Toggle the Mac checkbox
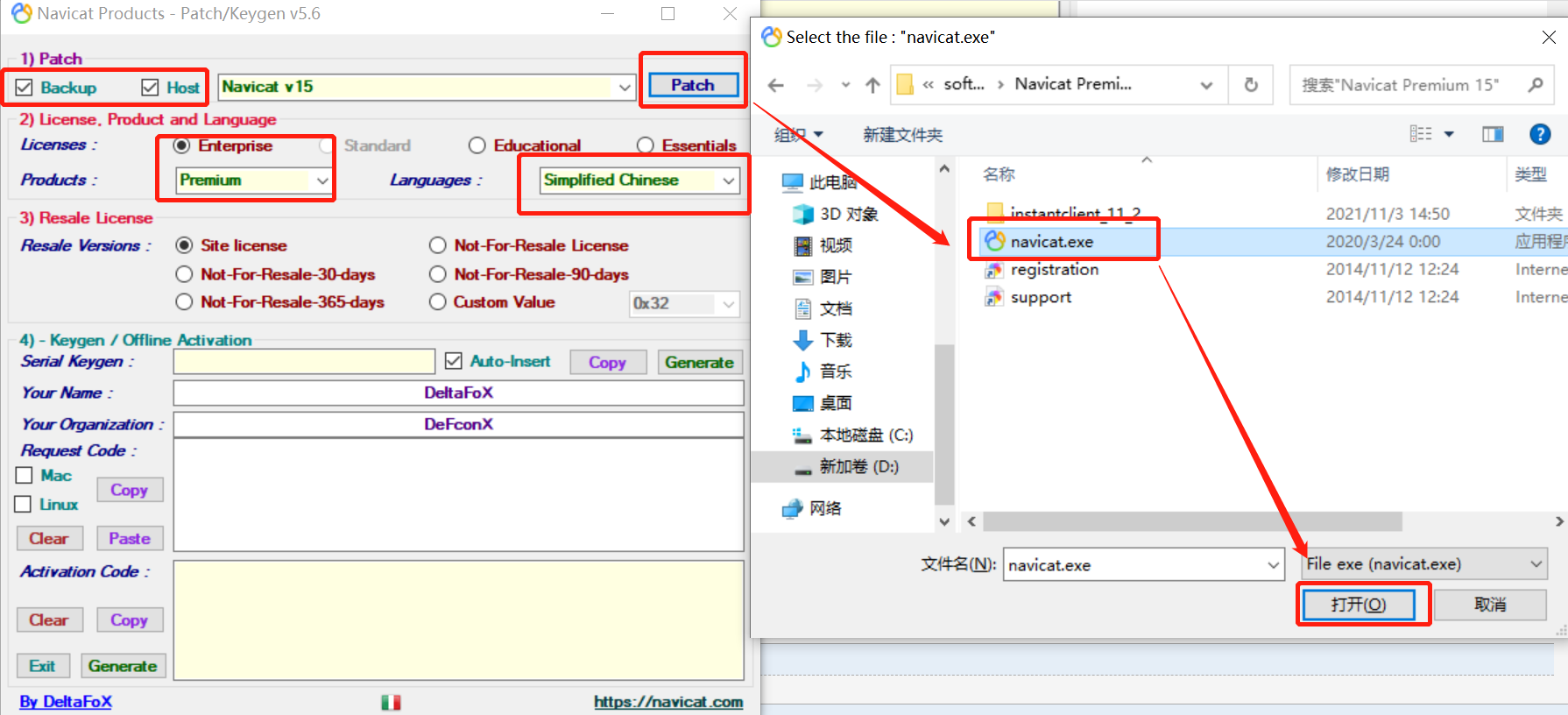This screenshot has width=1568, height=715. pos(25,475)
